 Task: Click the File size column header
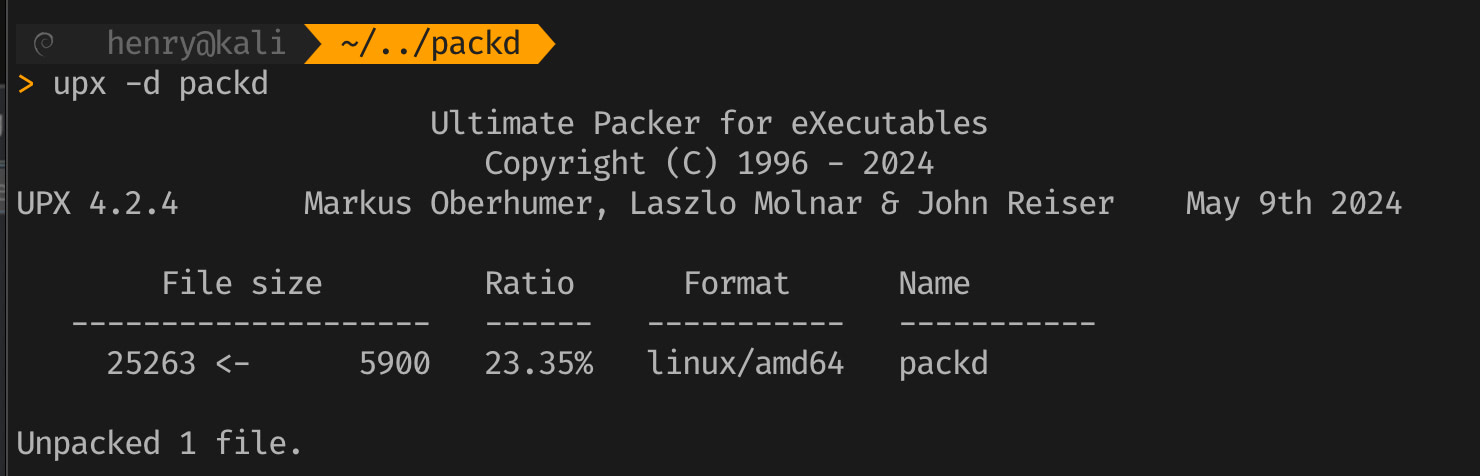coord(242,283)
